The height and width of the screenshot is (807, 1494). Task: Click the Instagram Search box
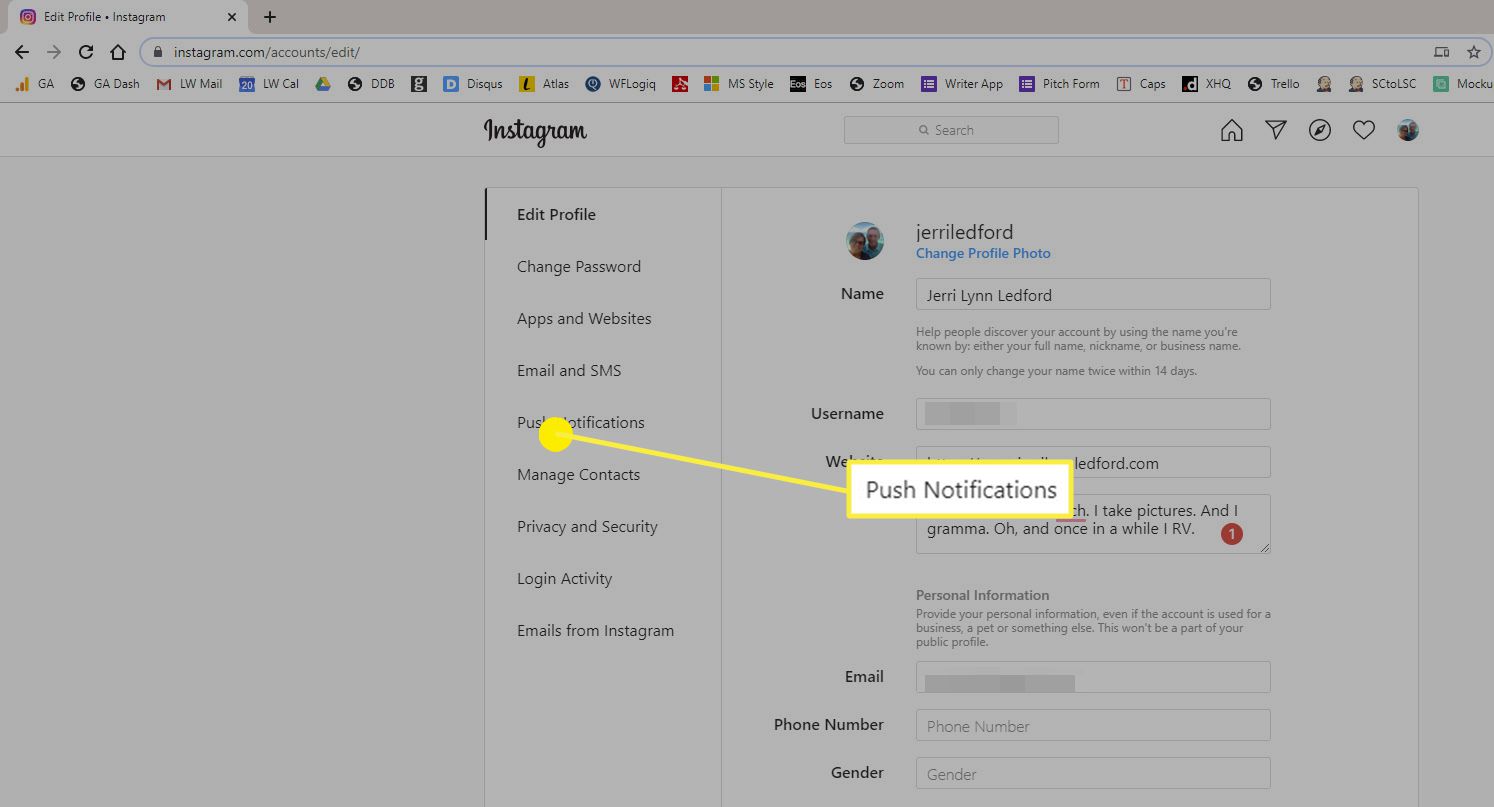coord(951,130)
